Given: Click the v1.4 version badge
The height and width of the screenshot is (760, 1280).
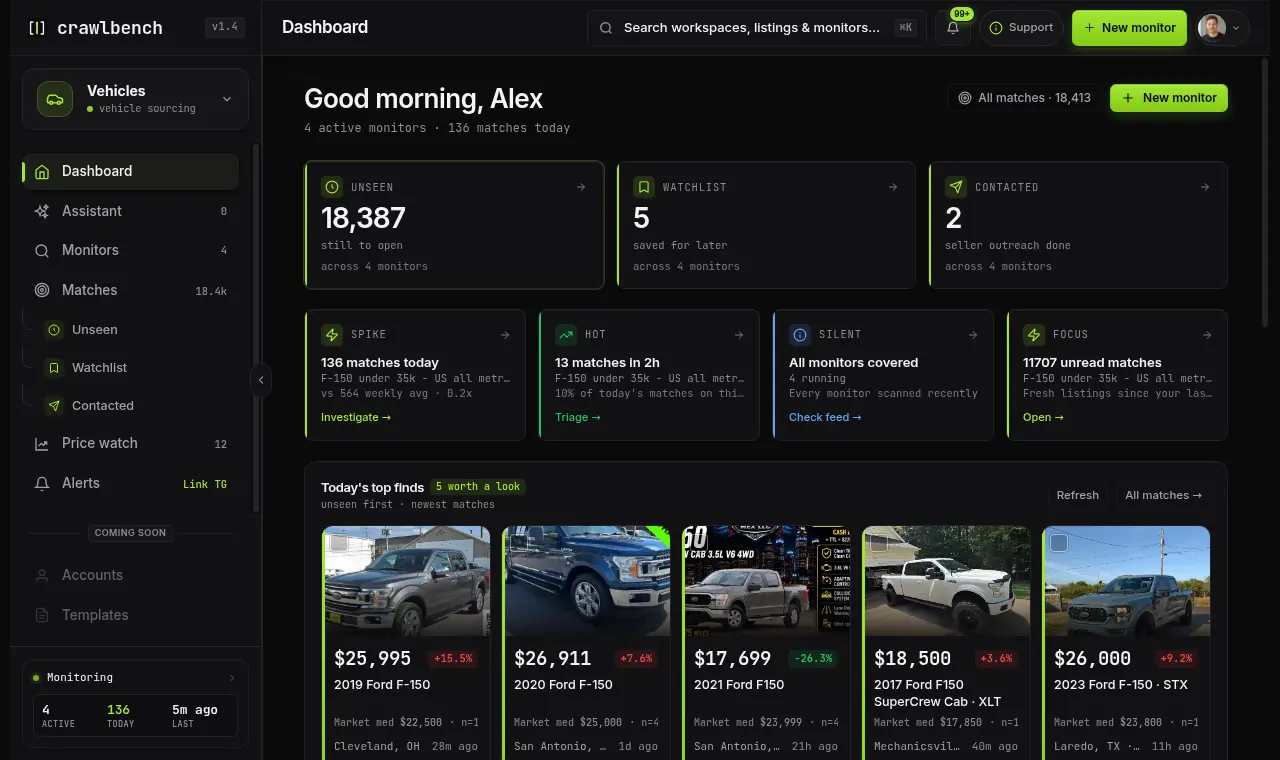Looking at the screenshot, I should [x=225, y=27].
